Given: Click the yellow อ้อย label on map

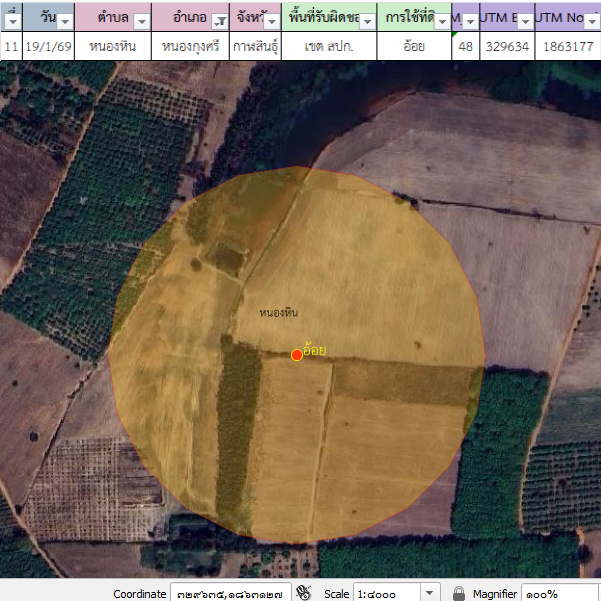Looking at the screenshot, I should pyautogui.click(x=315, y=350).
